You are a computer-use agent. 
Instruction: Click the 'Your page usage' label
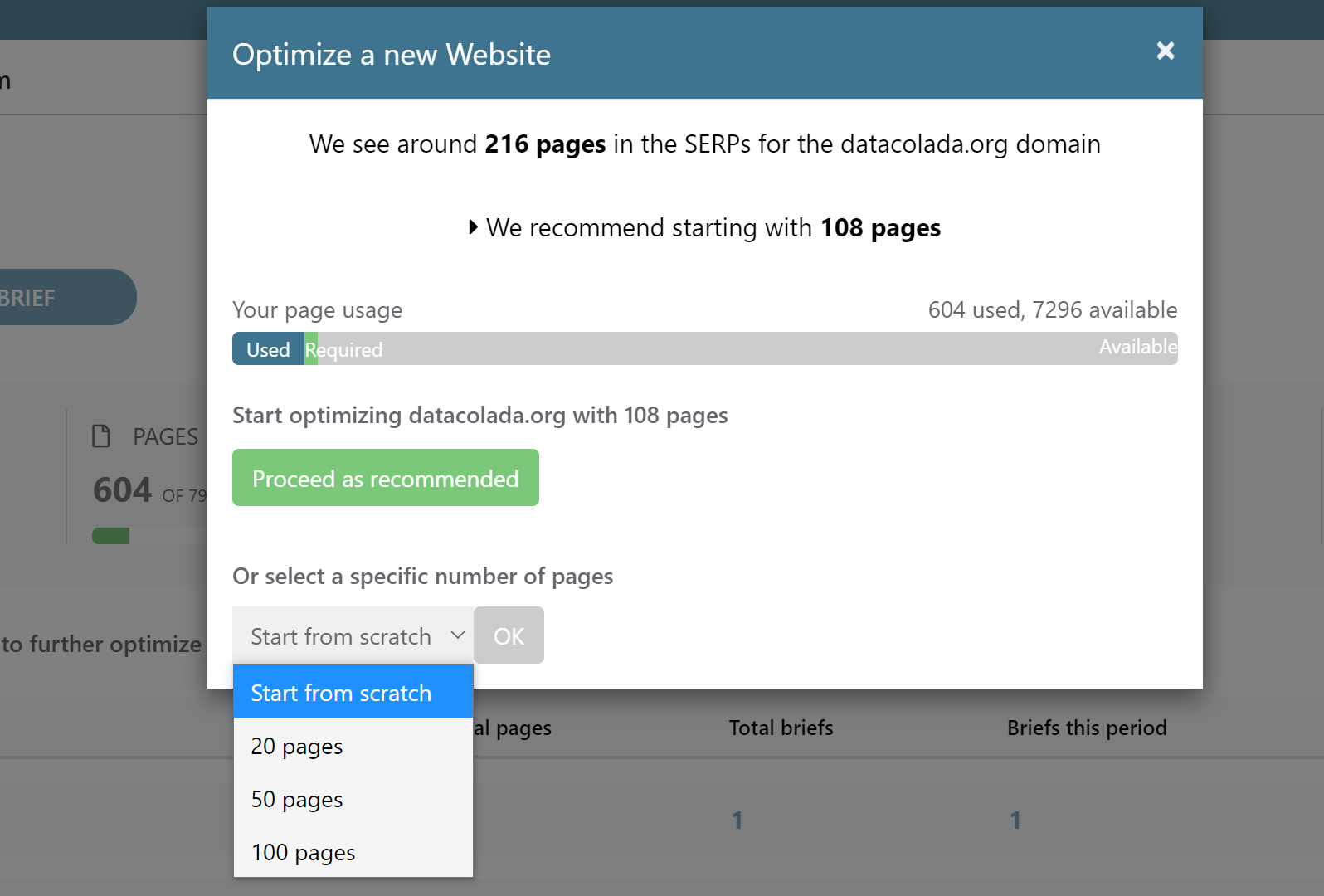click(317, 309)
